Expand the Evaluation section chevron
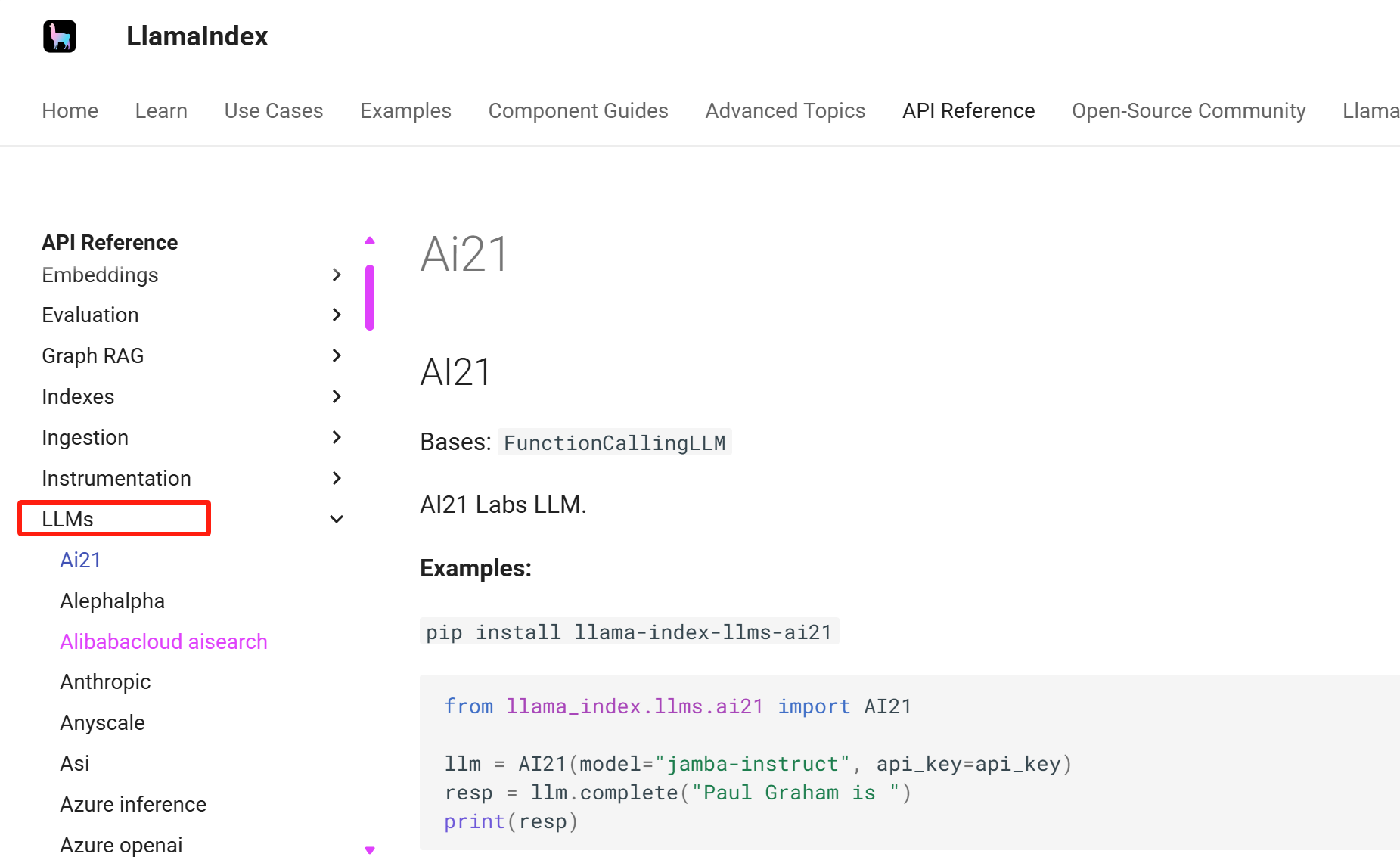The height and width of the screenshot is (860, 1400). pos(337,315)
